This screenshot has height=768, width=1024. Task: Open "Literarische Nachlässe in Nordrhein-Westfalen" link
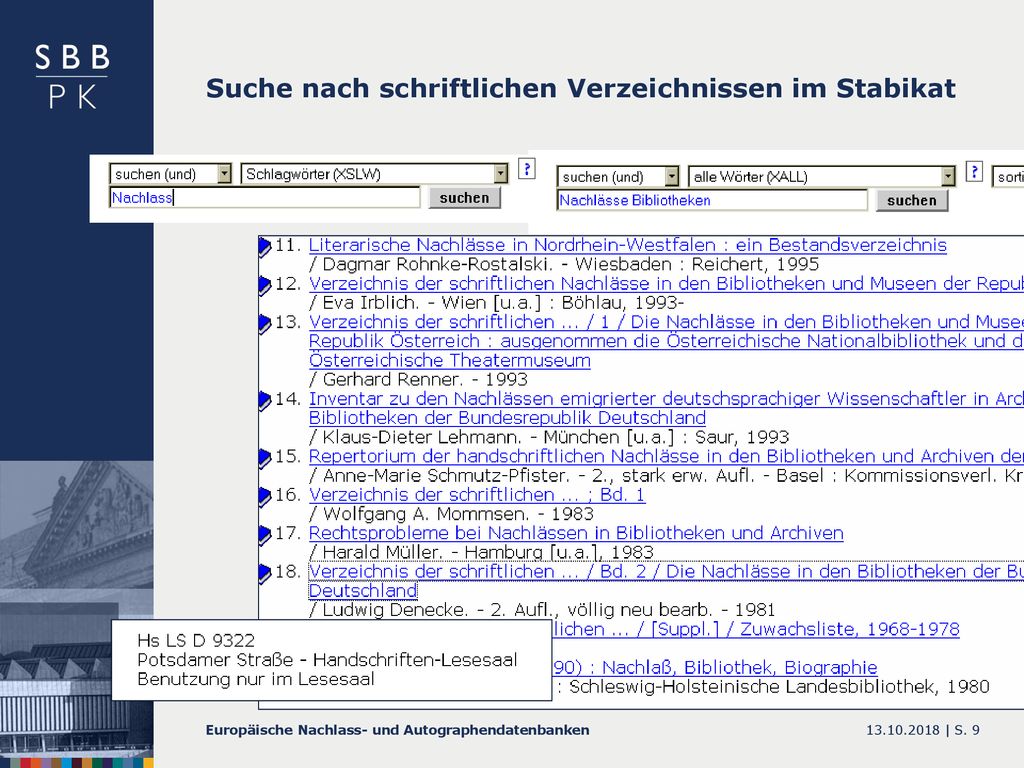coord(628,245)
